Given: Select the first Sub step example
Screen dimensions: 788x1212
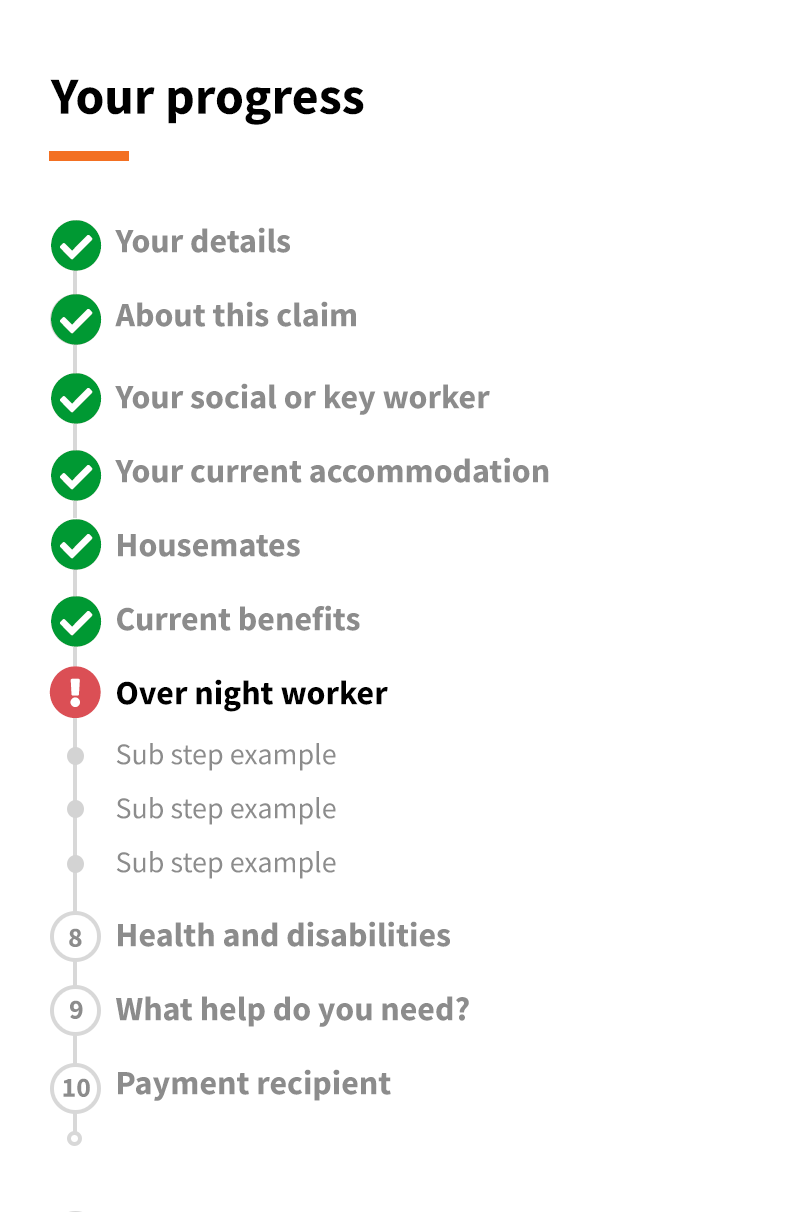Looking at the screenshot, I should tap(225, 755).
